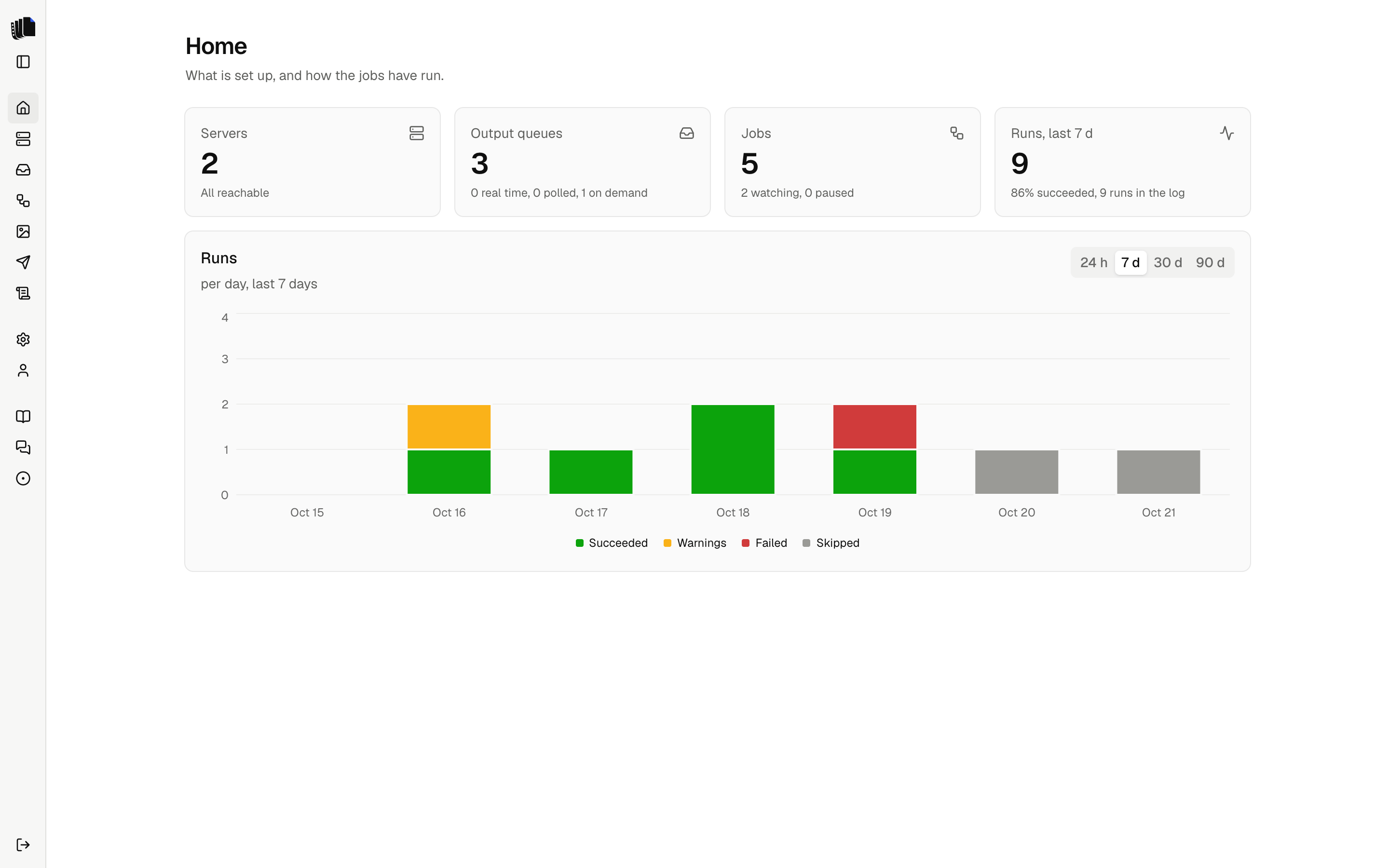The image size is (1389, 868).
Task: Click the inbox icon in Output queues card
Action: point(687,133)
